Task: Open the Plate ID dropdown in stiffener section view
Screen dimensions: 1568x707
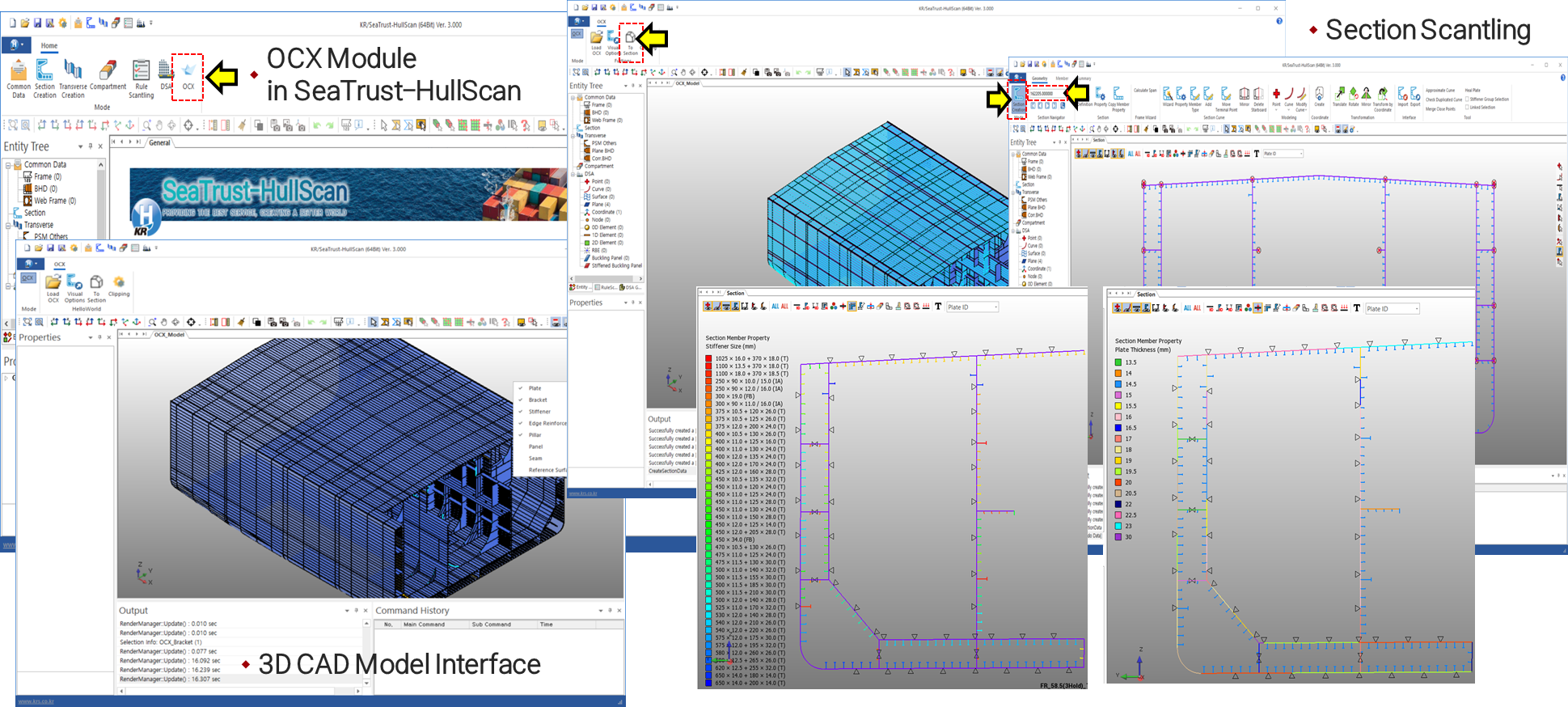Action: coord(973,307)
